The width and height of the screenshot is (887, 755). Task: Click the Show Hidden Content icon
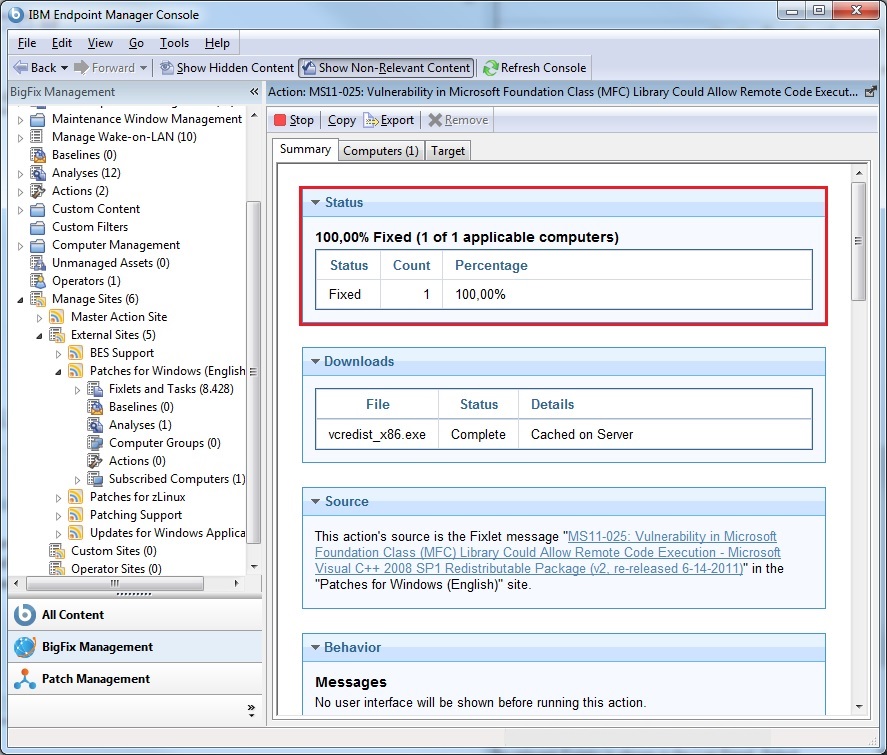coord(166,68)
